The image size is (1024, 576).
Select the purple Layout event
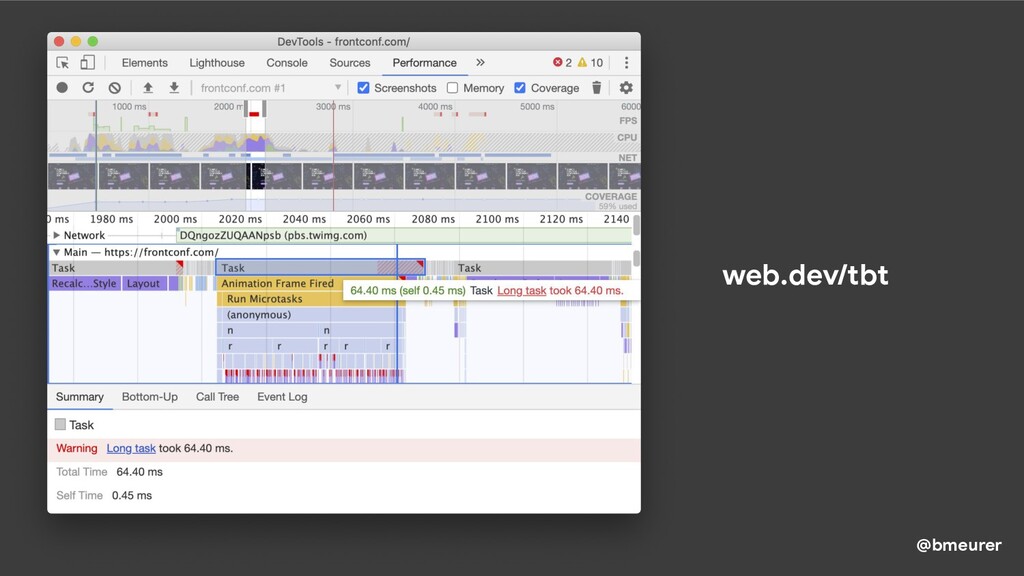click(x=144, y=283)
